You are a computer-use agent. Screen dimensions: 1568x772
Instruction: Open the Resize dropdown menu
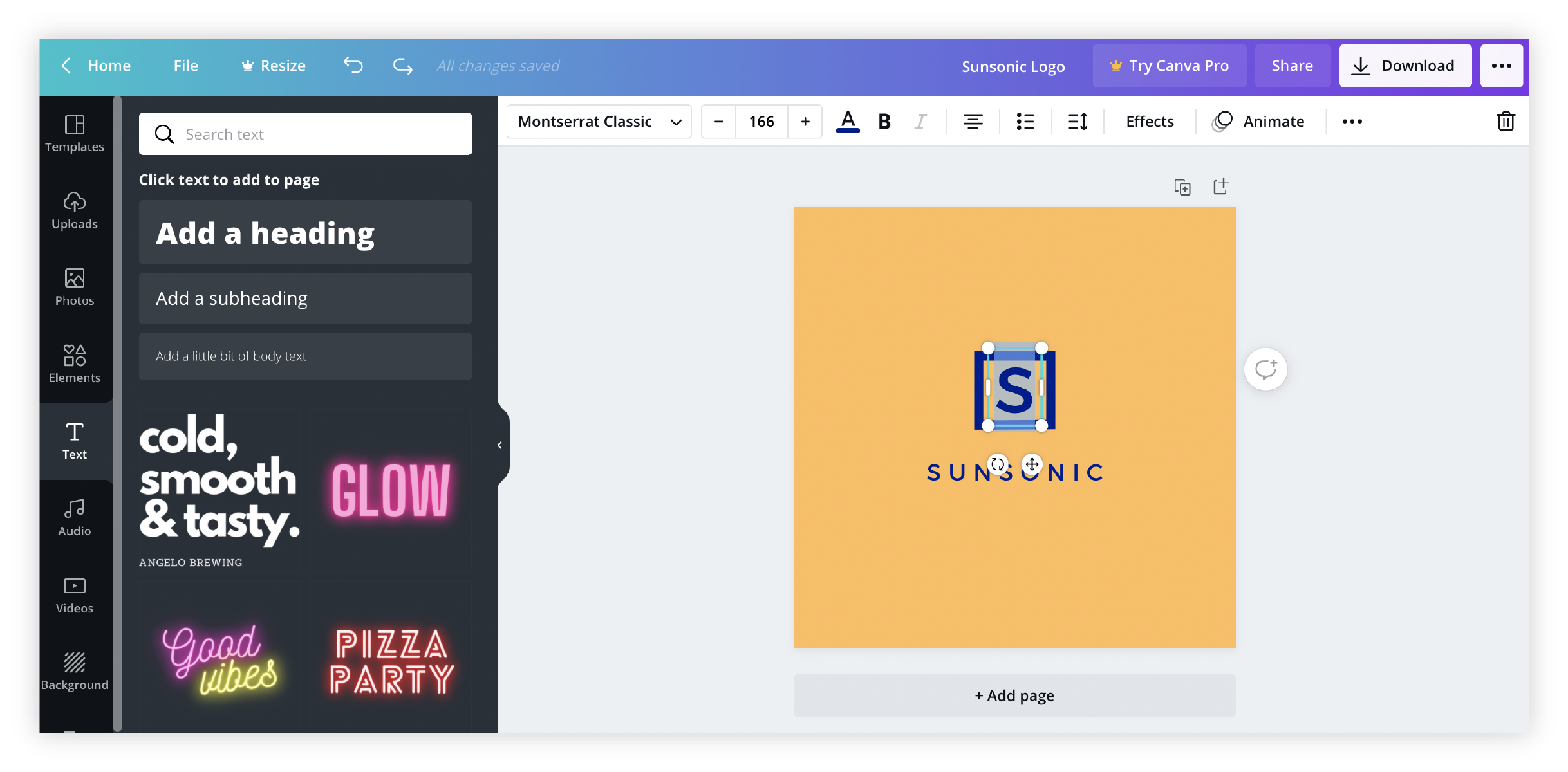[x=281, y=65]
